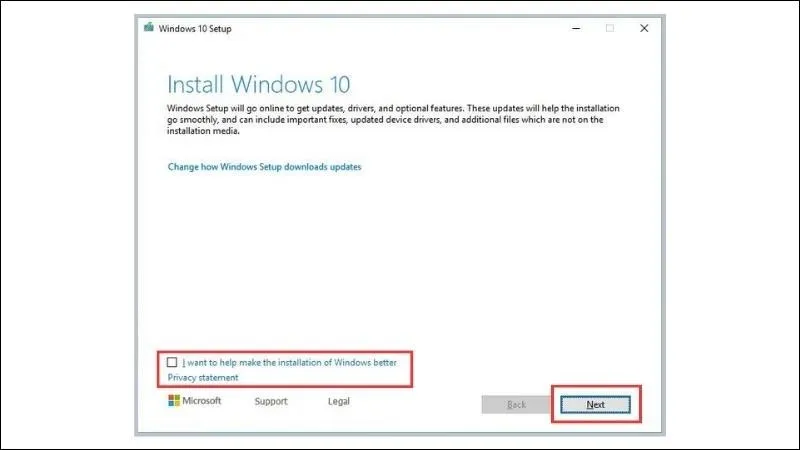Click the 'Windows 10 Setup' title text
Image resolution: width=800 pixels, height=450 pixels.
coord(195,27)
